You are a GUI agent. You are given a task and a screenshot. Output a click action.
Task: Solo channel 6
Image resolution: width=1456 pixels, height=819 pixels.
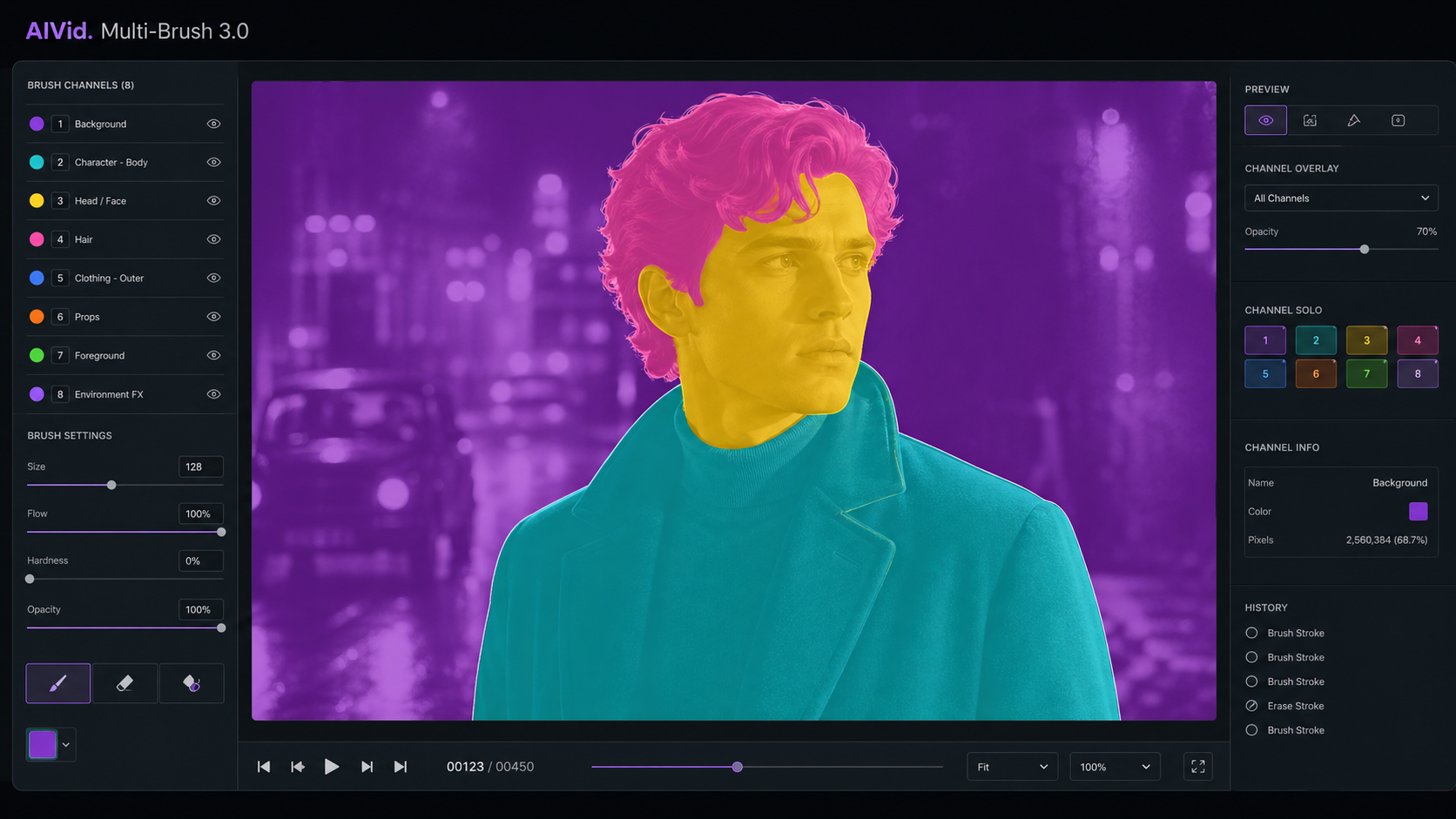[1316, 374]
